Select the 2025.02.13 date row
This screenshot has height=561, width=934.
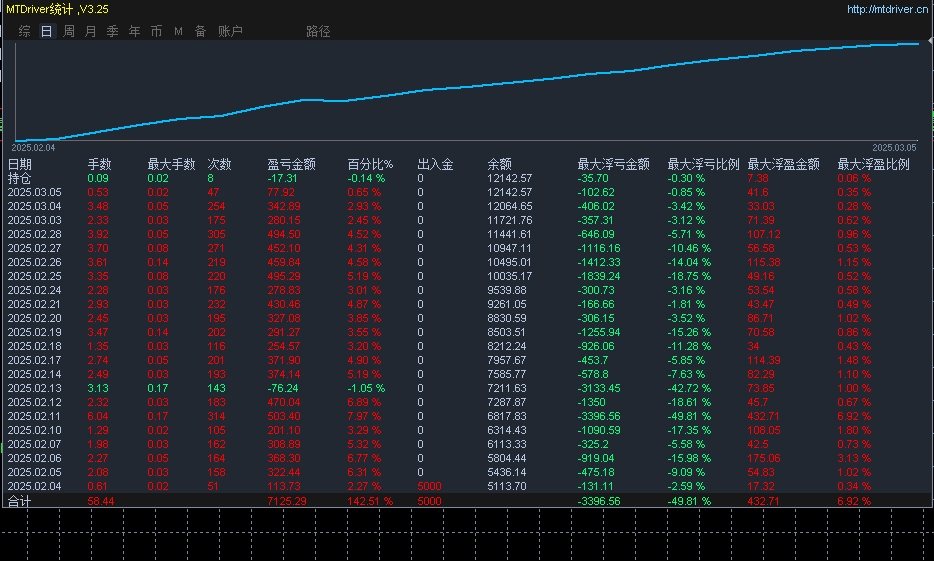(35, 388)
